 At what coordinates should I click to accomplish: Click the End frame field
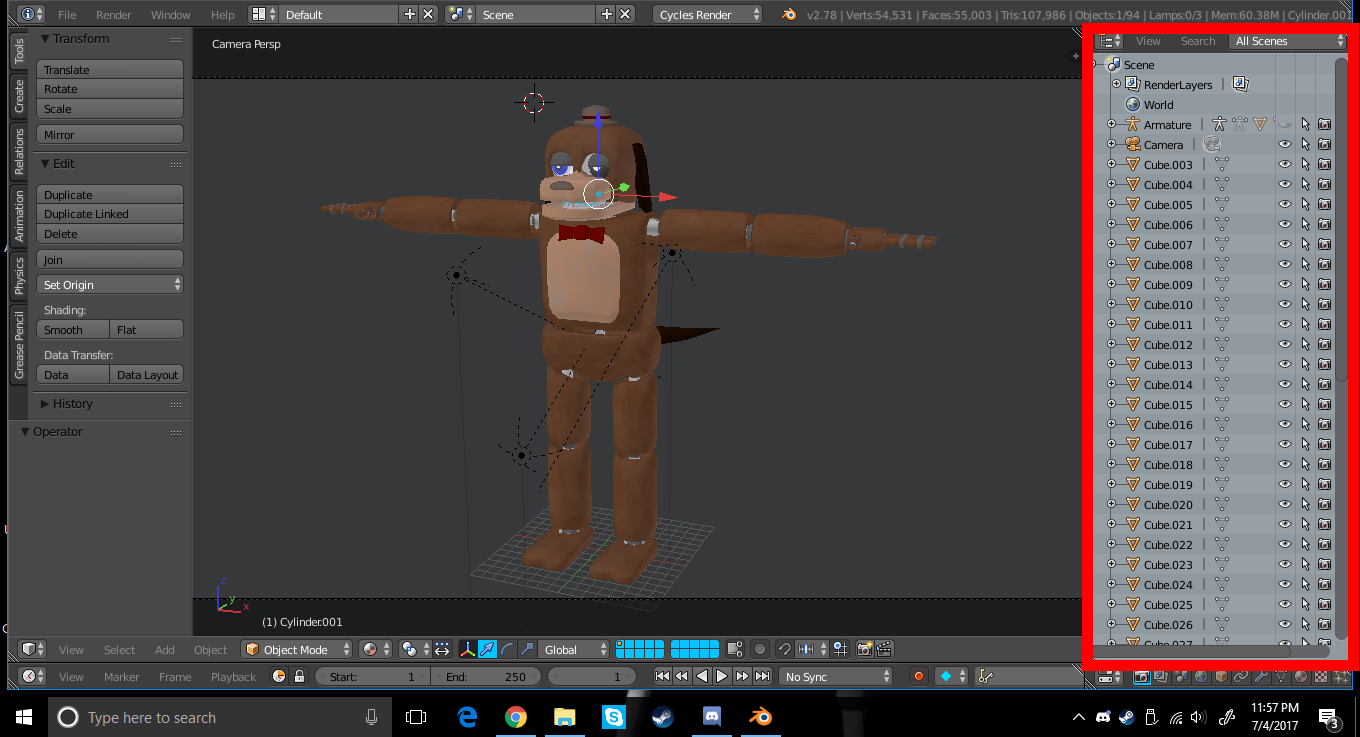[486, 676]
